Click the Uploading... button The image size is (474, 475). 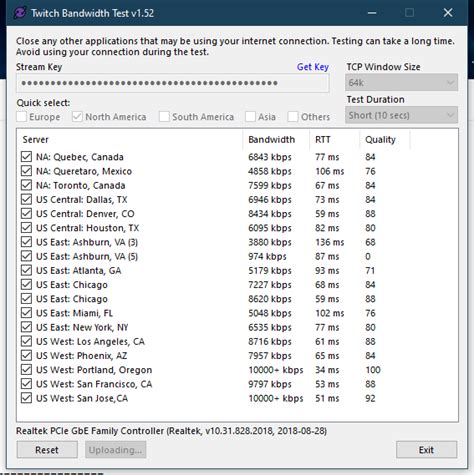pos(115,450)
